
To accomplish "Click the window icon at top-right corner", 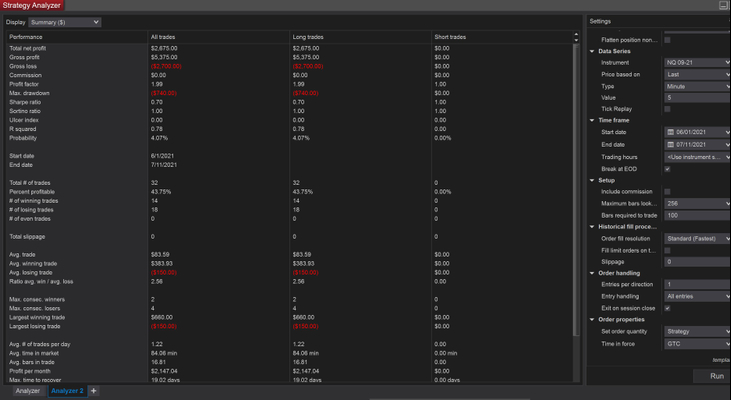I will click(723, 5).
